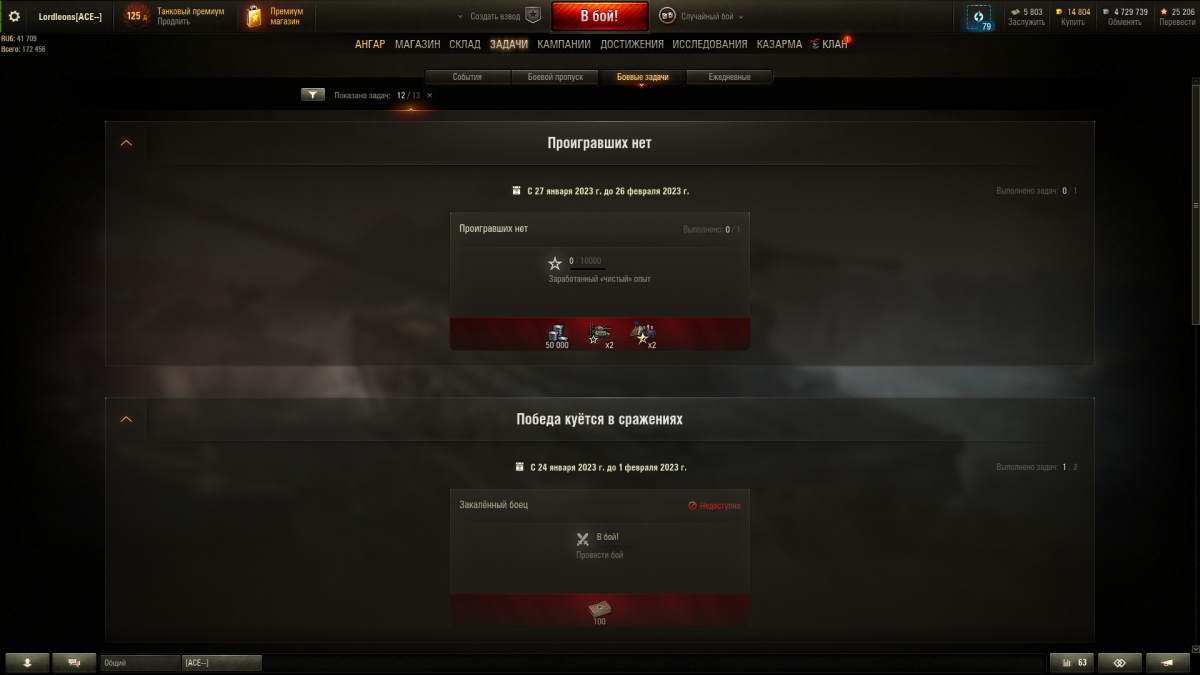This screenshot has height=675, width=1200.
Task: Switch to the Ежедневные tab
Action: [x=730, y=77]
